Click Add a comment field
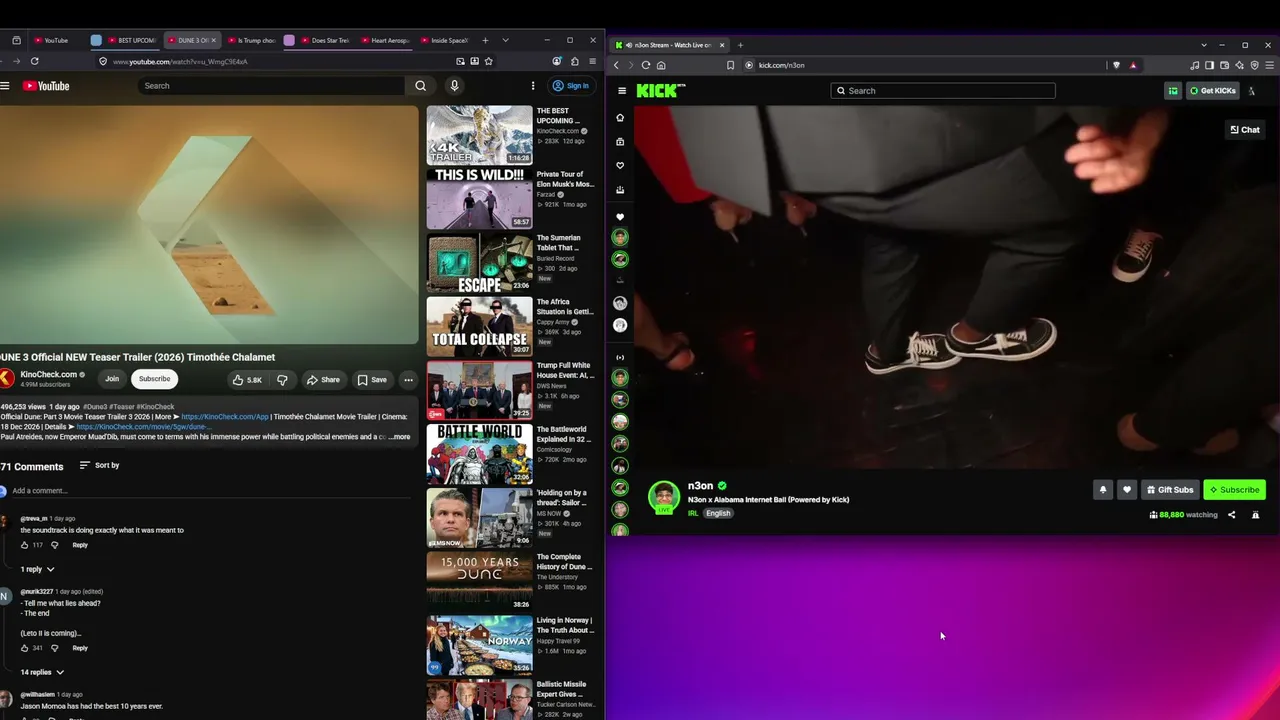This screenshot has width=1280, height=720. tap(210, 491)
